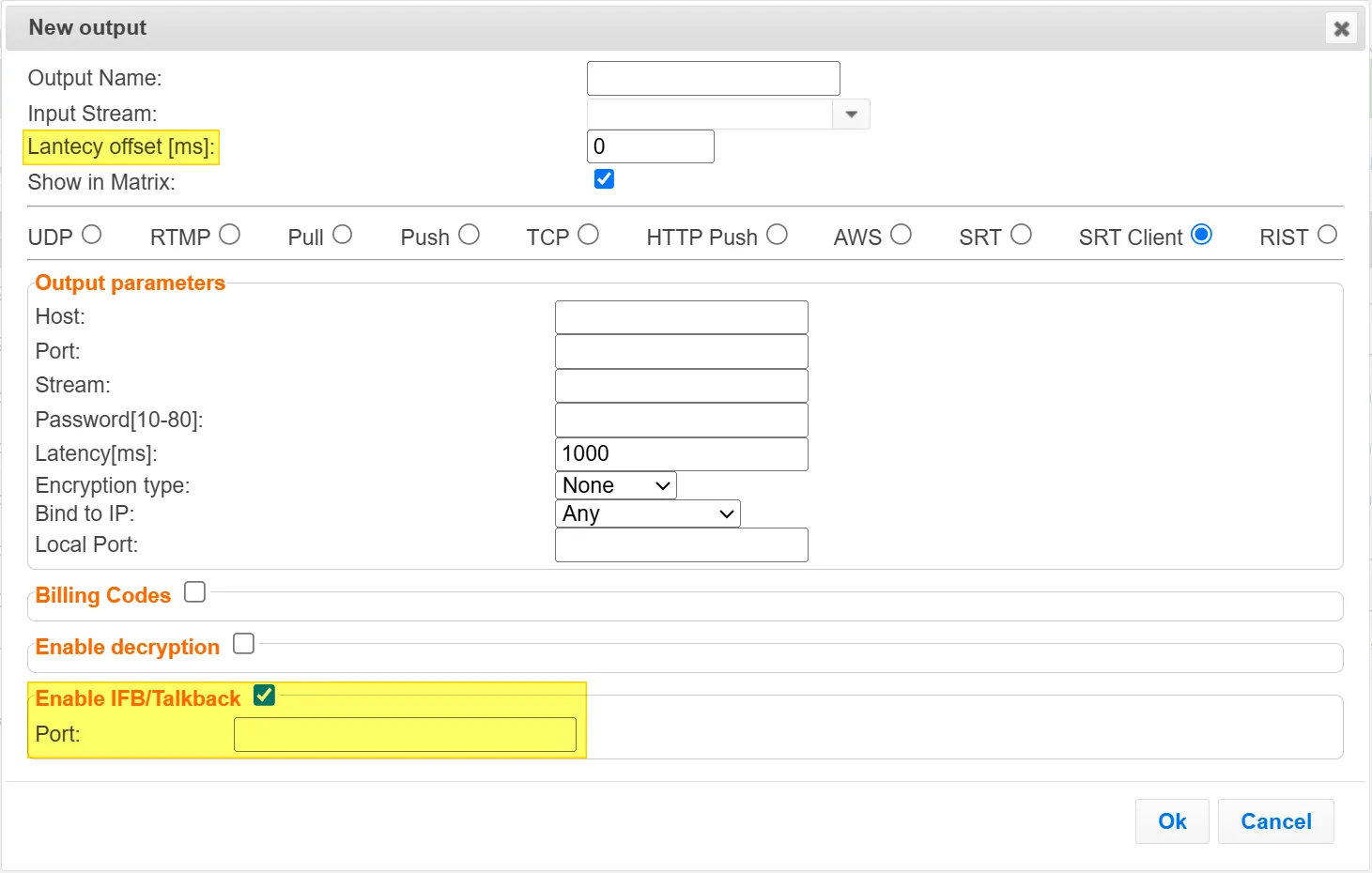The height and width of the screenshot is (873, 1372).
Task: Click the Latency[ms] field showing 1000
Action: [681, 453]
